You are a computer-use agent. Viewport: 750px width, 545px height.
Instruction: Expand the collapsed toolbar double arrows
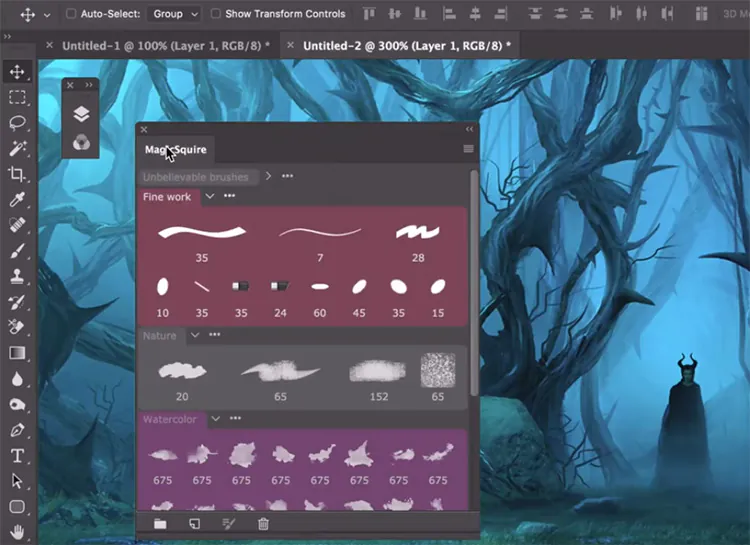coord(7,36)
